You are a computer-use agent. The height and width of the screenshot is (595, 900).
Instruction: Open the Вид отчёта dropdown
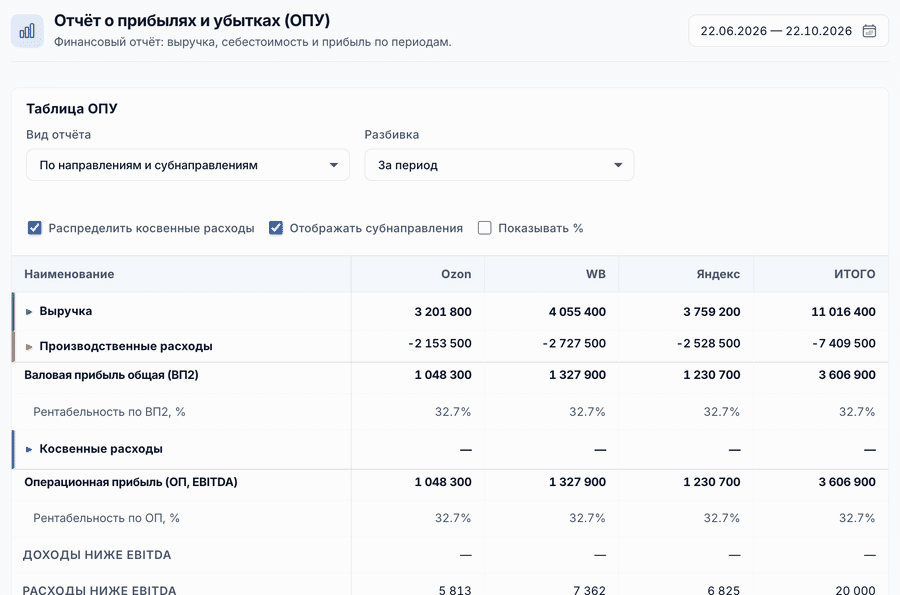188,165
